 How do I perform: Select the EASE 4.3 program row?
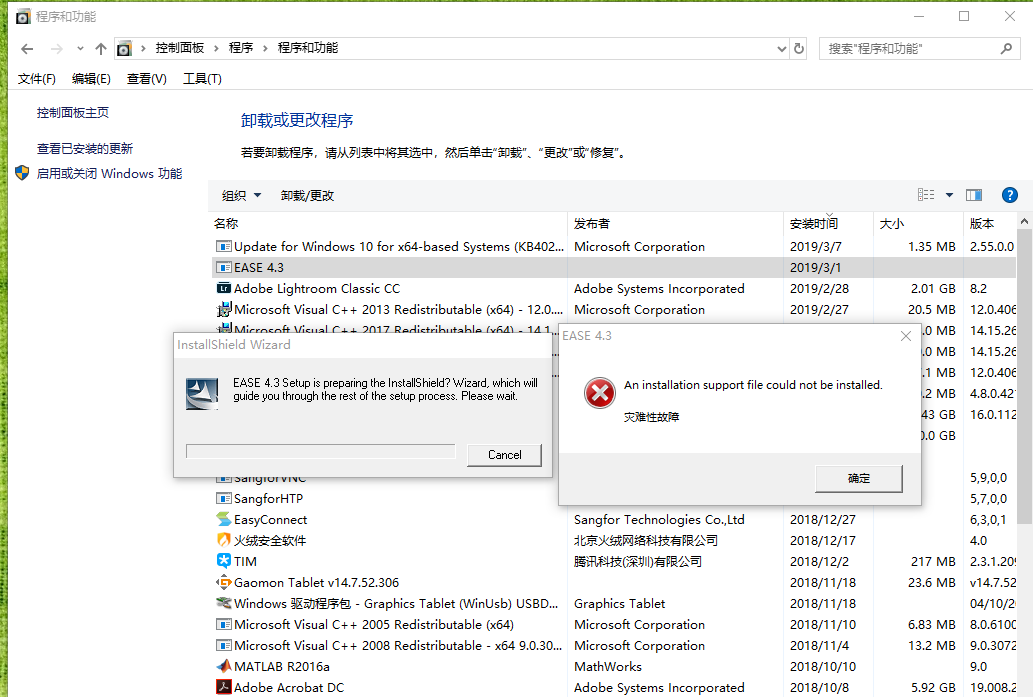click(x=613, y=267)
